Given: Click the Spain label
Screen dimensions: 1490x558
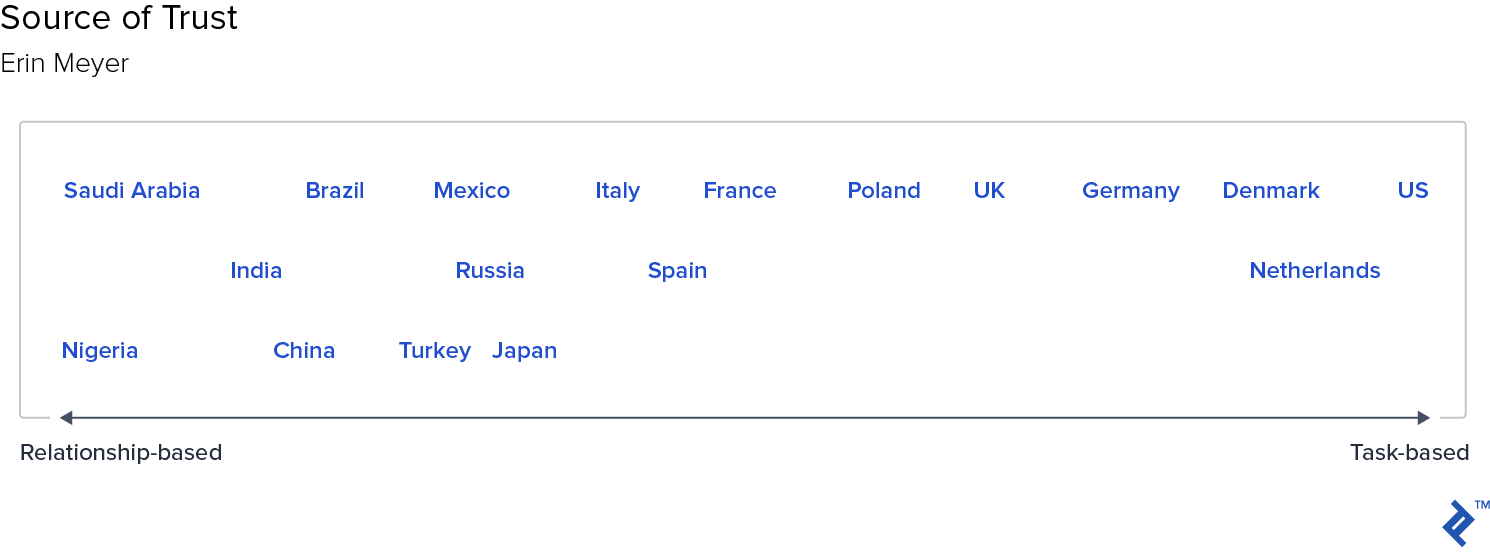Looking at the screenshot, I should 678,271.
